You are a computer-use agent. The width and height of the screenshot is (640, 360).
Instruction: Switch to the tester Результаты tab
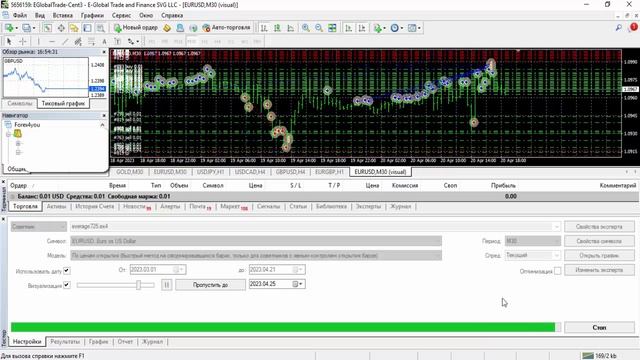click(65, 342)
